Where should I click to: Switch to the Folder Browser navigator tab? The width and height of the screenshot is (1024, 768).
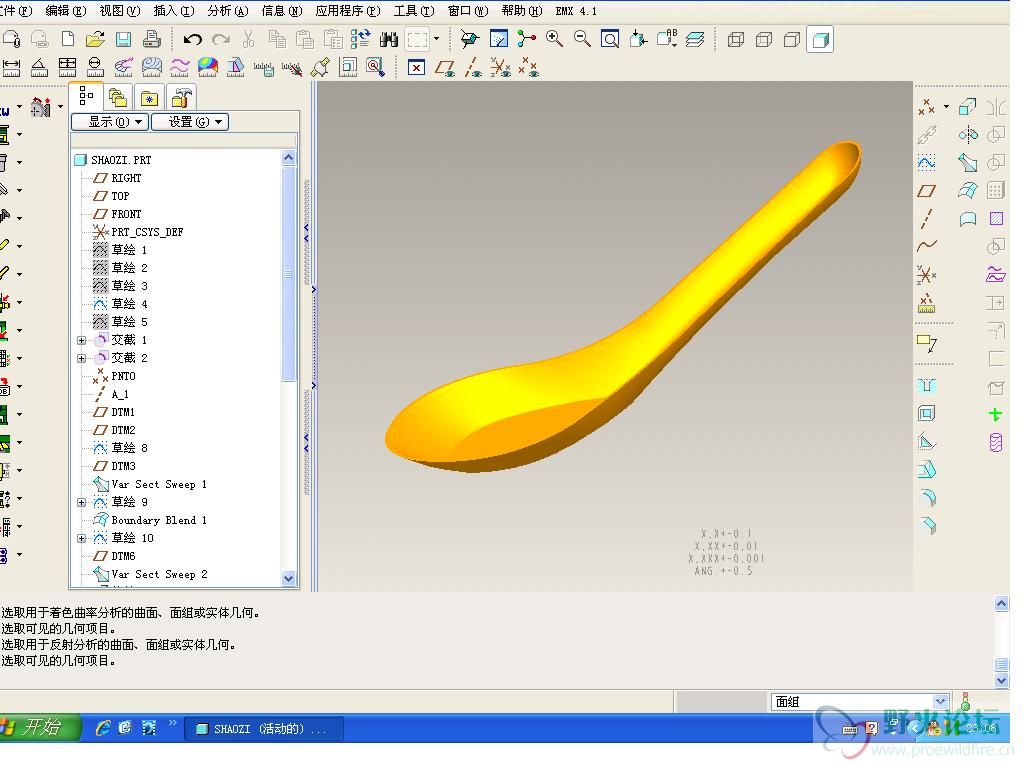118,98
